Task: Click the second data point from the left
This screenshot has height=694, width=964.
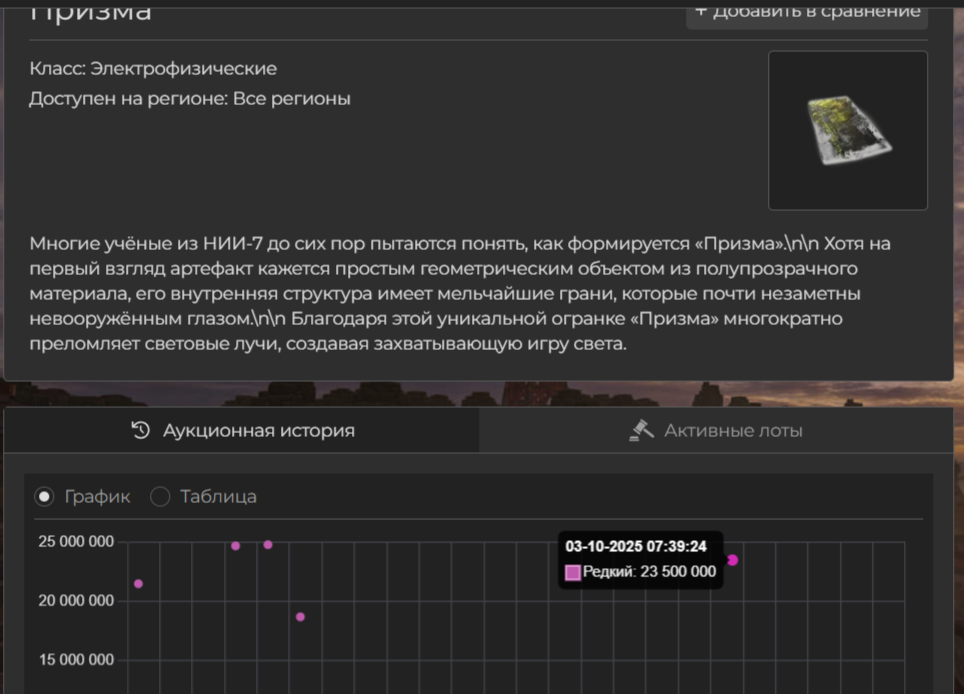Action: pos(236,546)
